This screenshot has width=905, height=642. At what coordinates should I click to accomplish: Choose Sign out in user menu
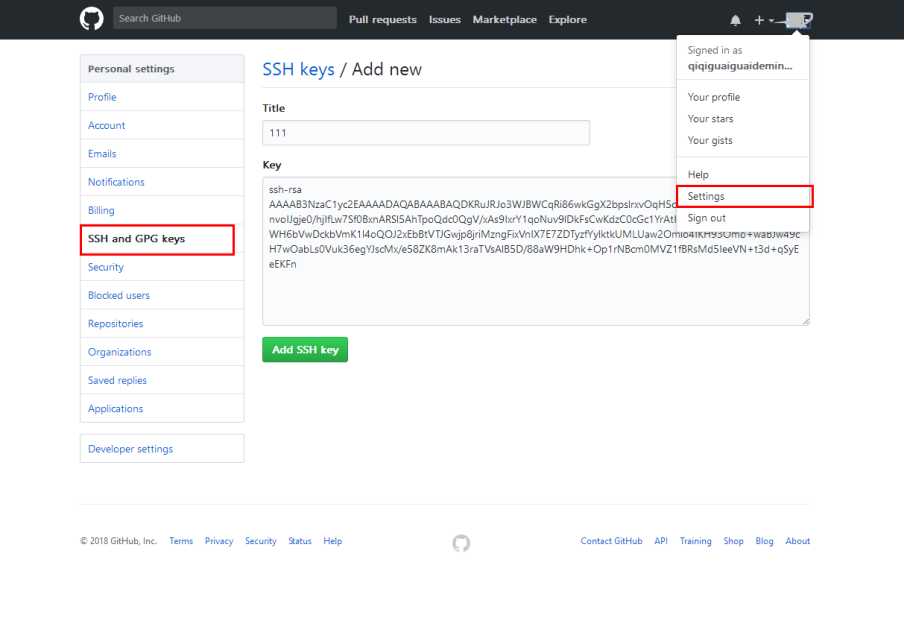click(x=743, y=218)
